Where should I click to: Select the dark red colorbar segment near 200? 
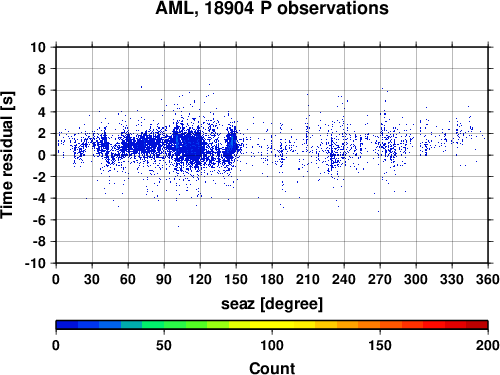pos(477,325)
